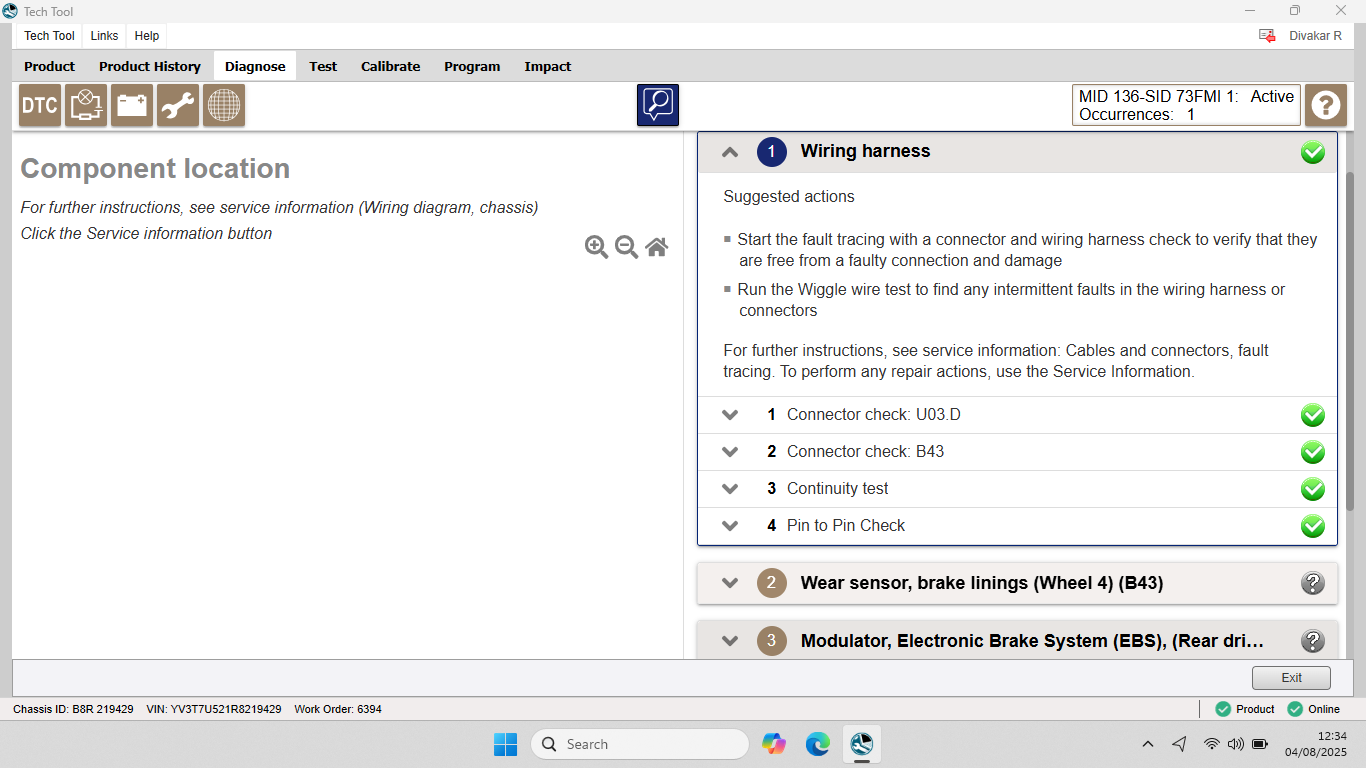Screen dimensions: 1366x768
Task: Expand the Connector check: B43 step
Action: pyautogui.click(x=730, y=452)
